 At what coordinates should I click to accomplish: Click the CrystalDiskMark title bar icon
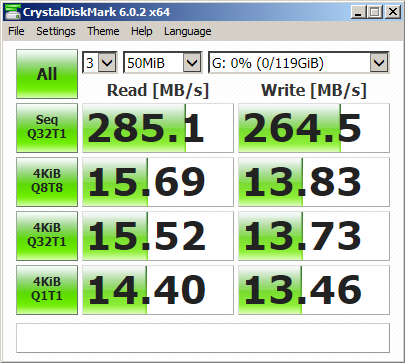[x=12, y=12]
